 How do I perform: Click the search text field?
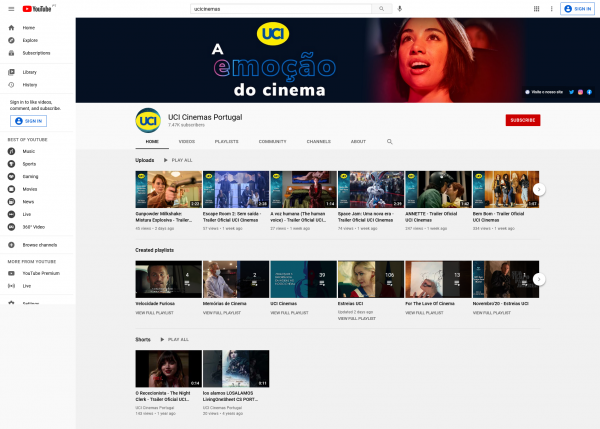(280, 9)
